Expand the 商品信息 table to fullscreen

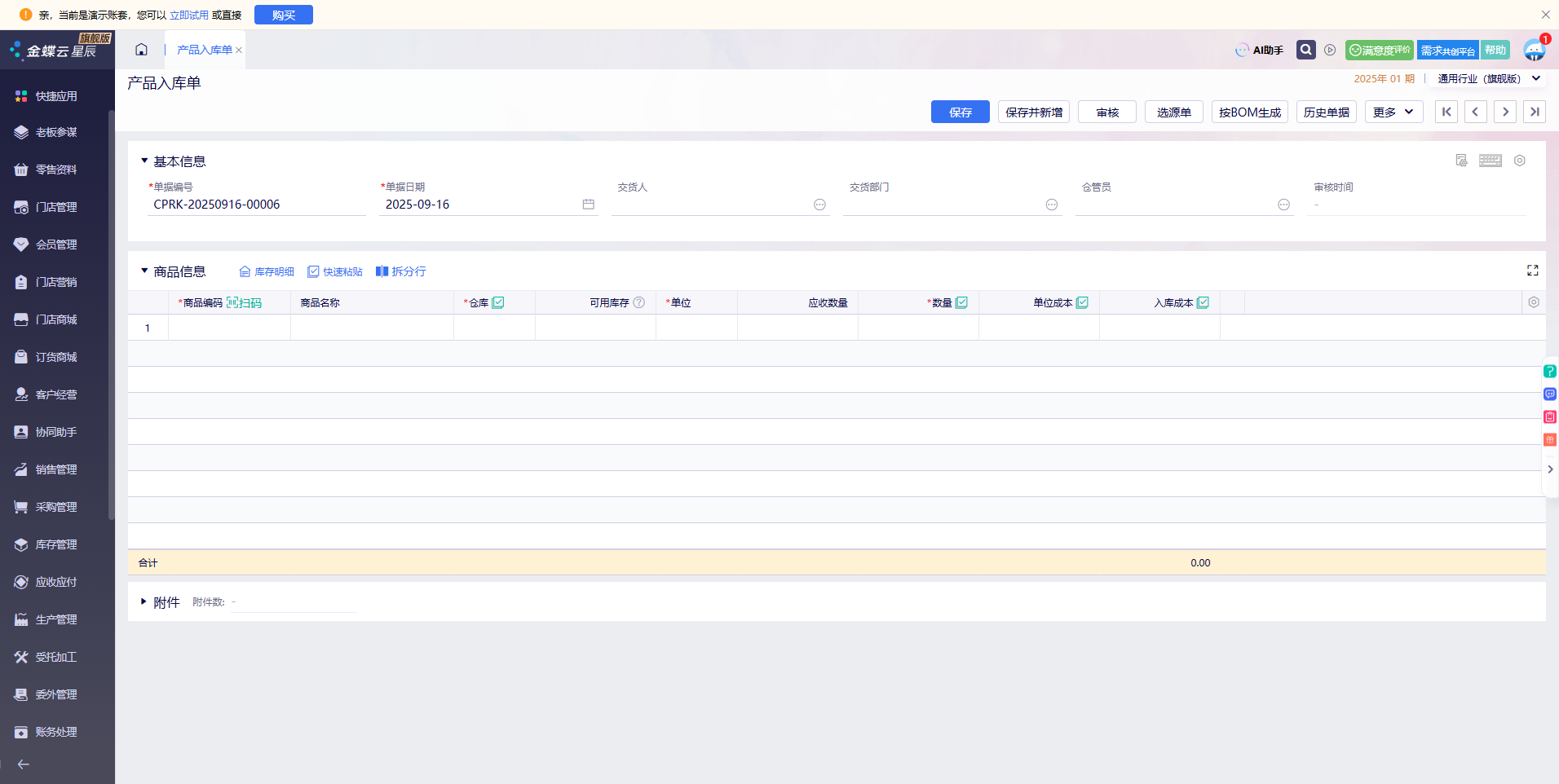(x=1532, y=271)
